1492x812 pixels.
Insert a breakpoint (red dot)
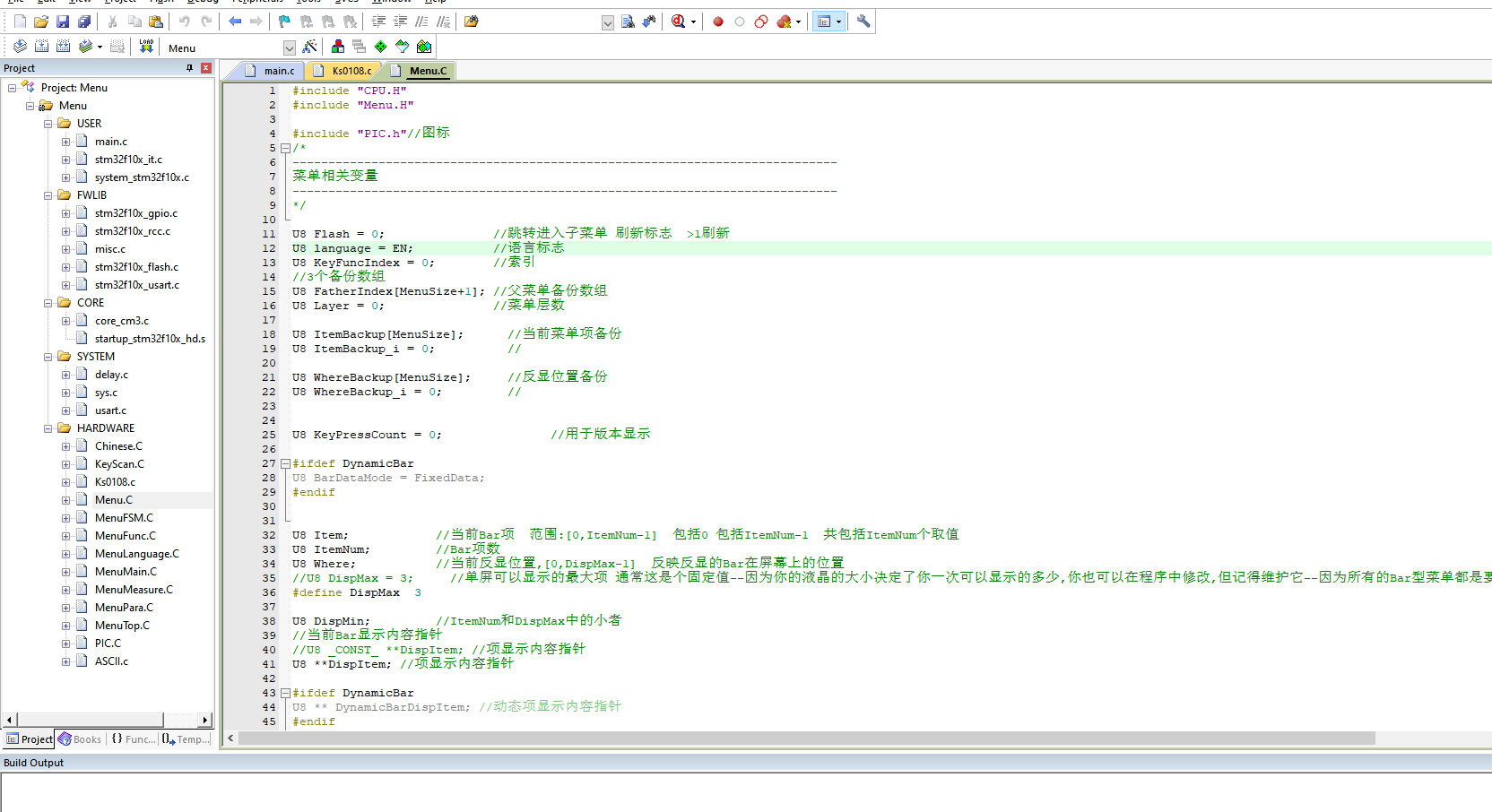[718, 22]
